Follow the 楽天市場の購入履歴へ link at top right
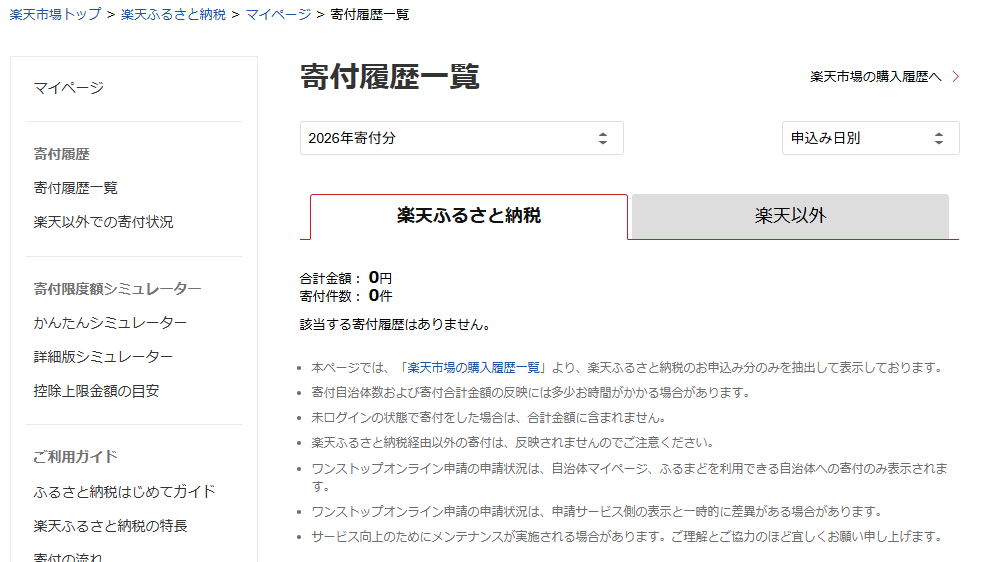 click(x=875, y=76)
